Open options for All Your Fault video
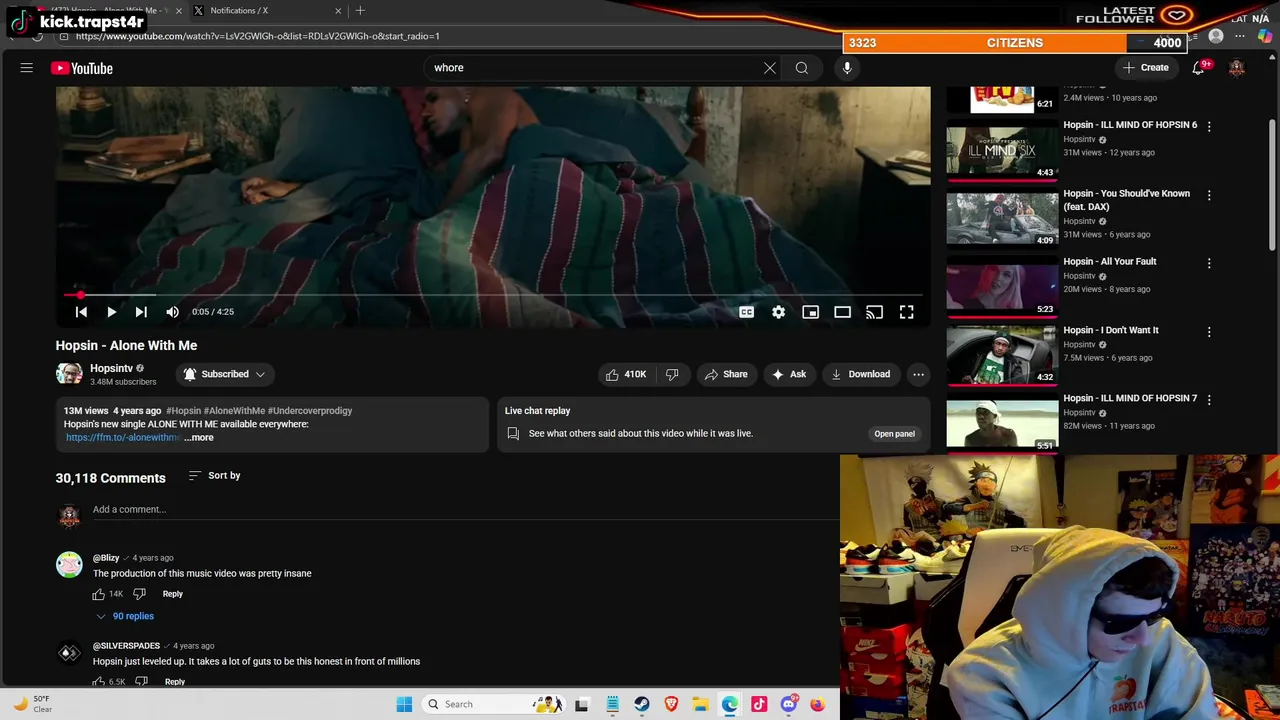 pyautogui.click(x=1209, y=263)
